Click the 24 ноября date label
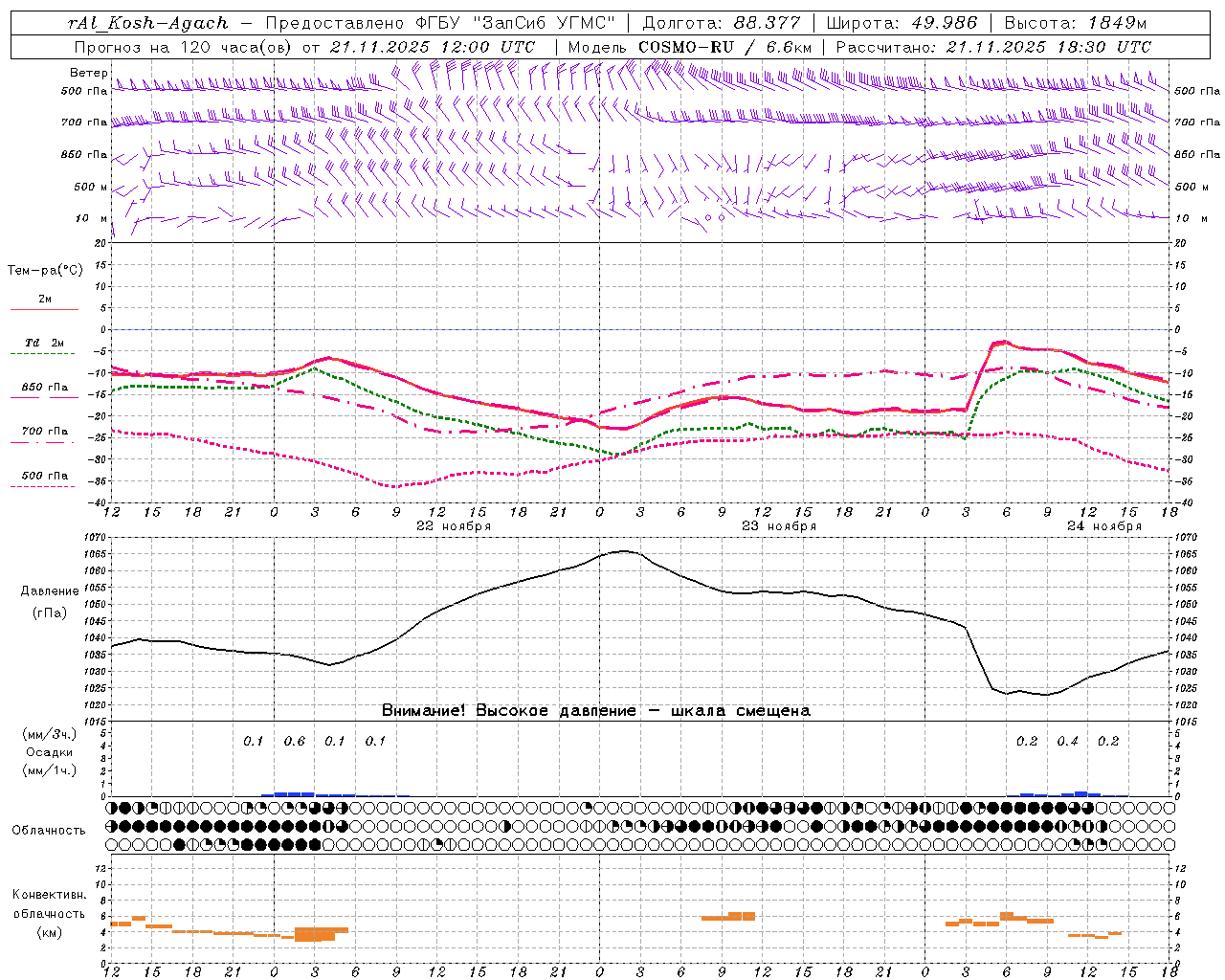This screenshot has height=980, width=1225. click(x=1104, y=526)
